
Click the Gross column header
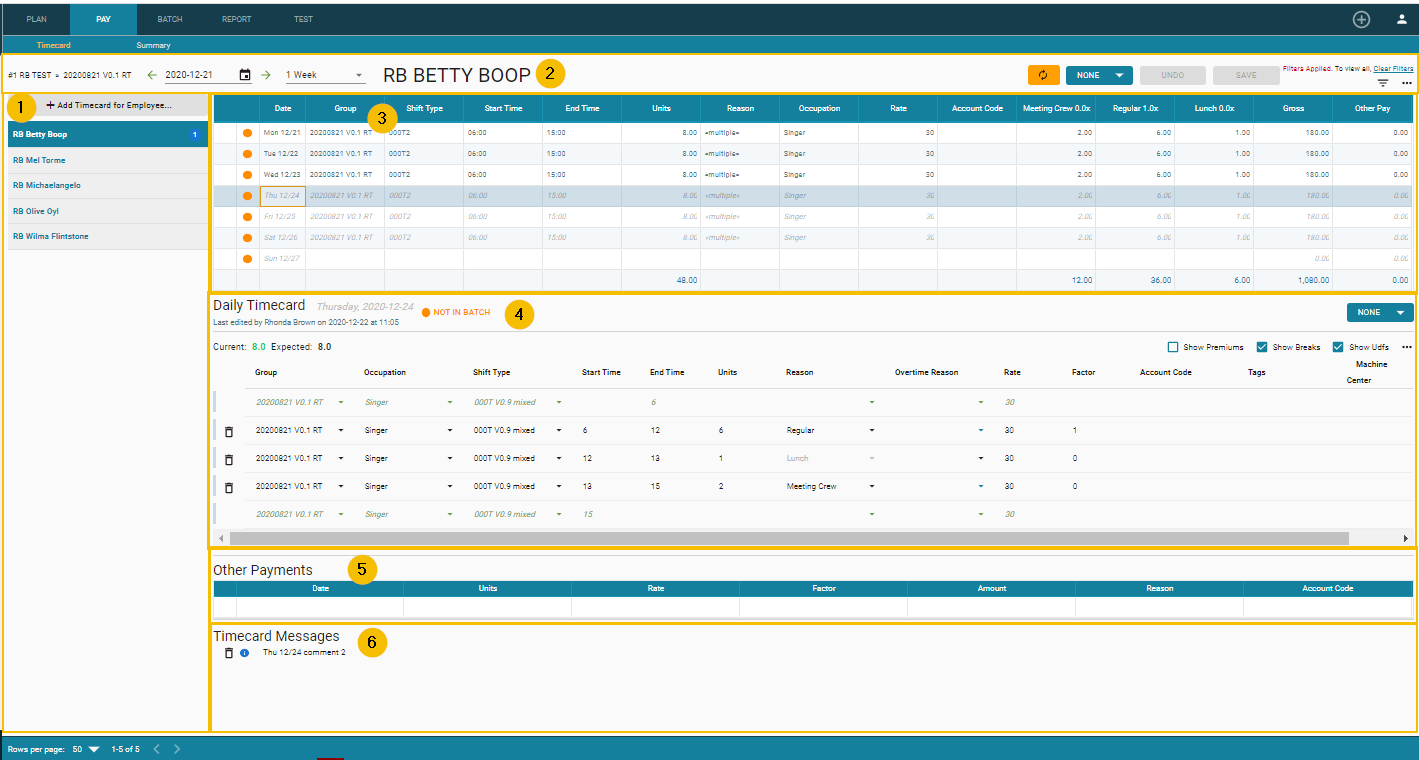[x=1294, y=108]
